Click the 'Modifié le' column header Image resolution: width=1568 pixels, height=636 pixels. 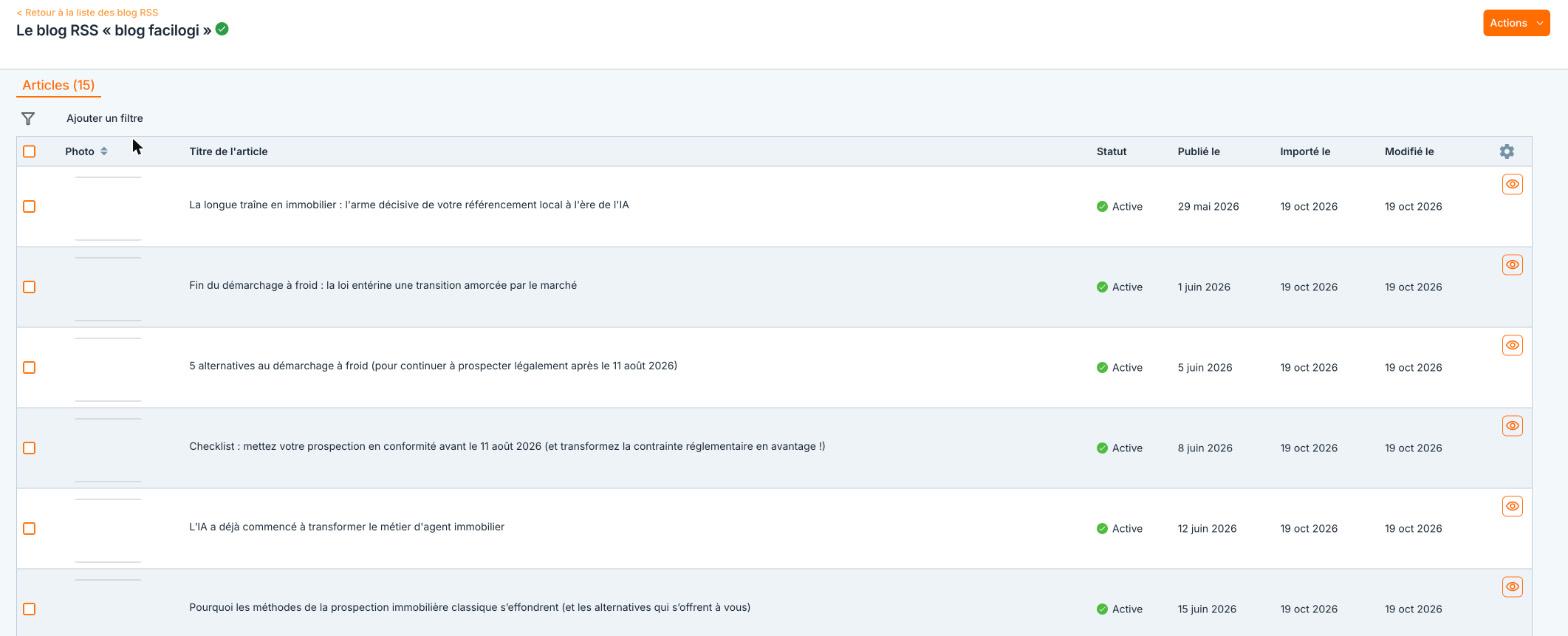(1409, 151)
